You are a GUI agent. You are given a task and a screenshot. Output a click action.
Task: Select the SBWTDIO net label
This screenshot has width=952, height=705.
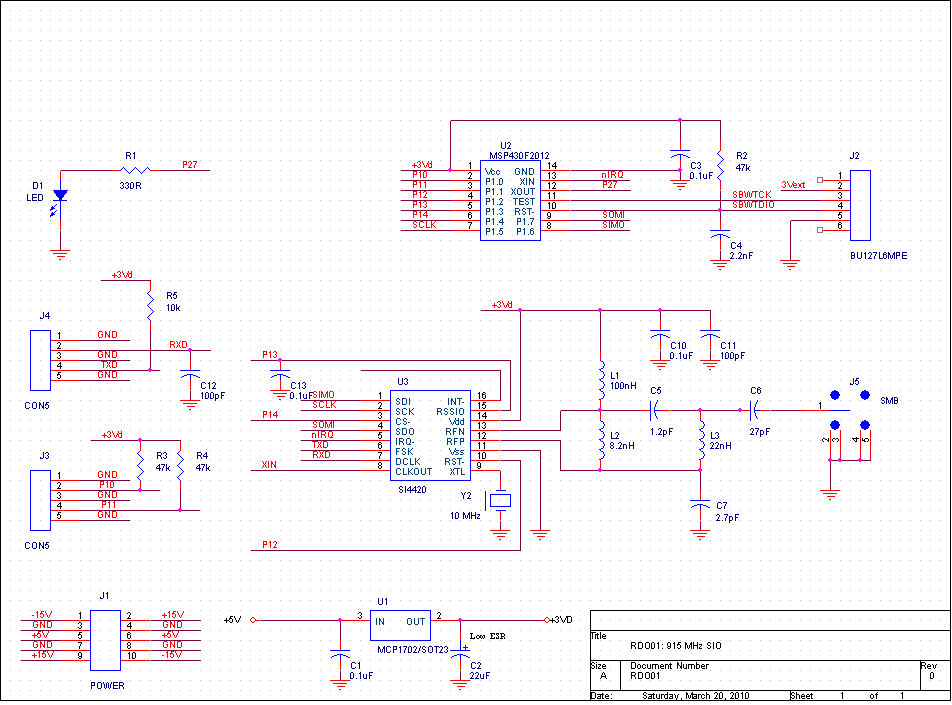coord(752,204)
